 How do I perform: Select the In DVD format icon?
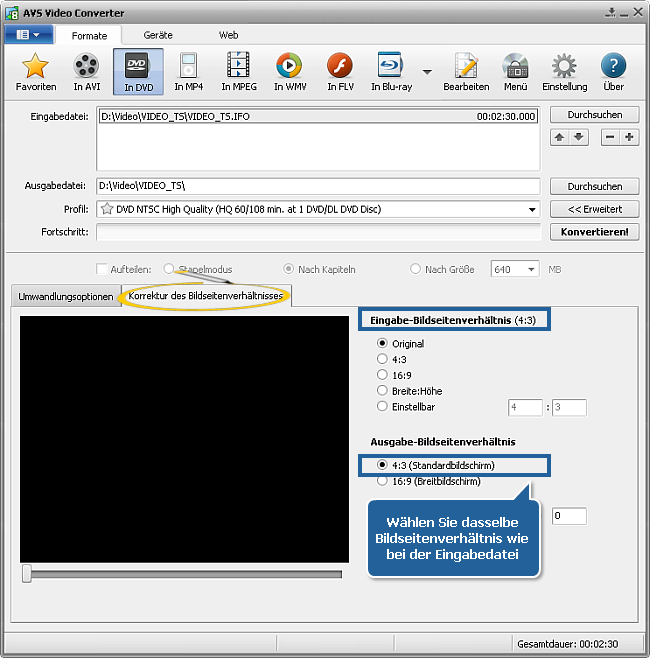pos(138,72)
